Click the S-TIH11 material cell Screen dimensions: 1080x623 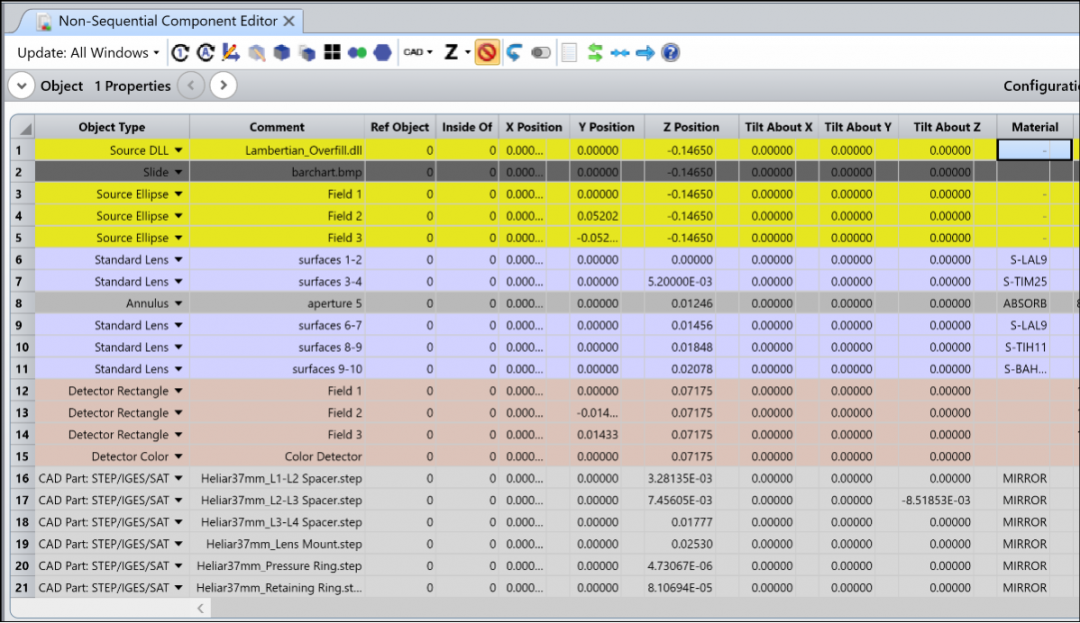point(1024,347)
